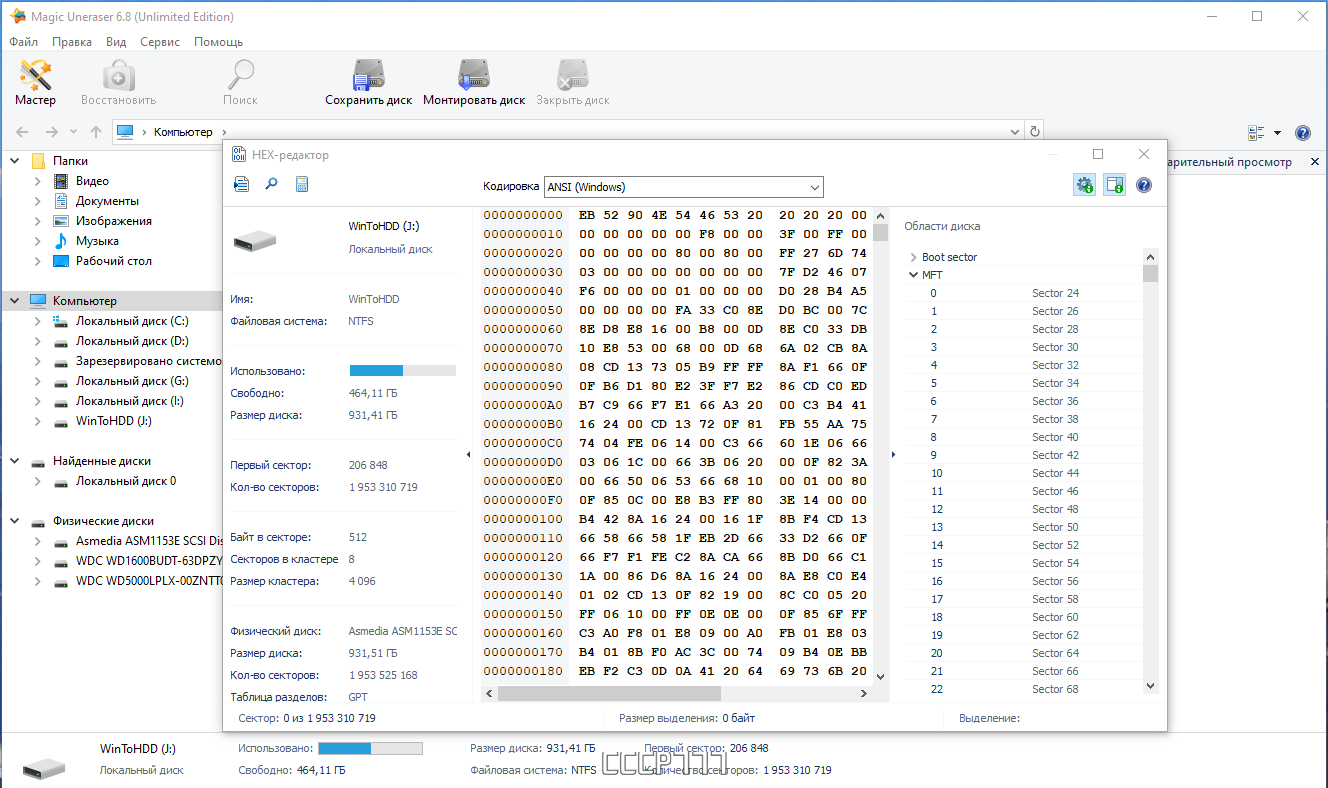Click the Монтировать диск toolbar icon
The width and height of the screenshot is (1328, 788).
tap(474, 82)
